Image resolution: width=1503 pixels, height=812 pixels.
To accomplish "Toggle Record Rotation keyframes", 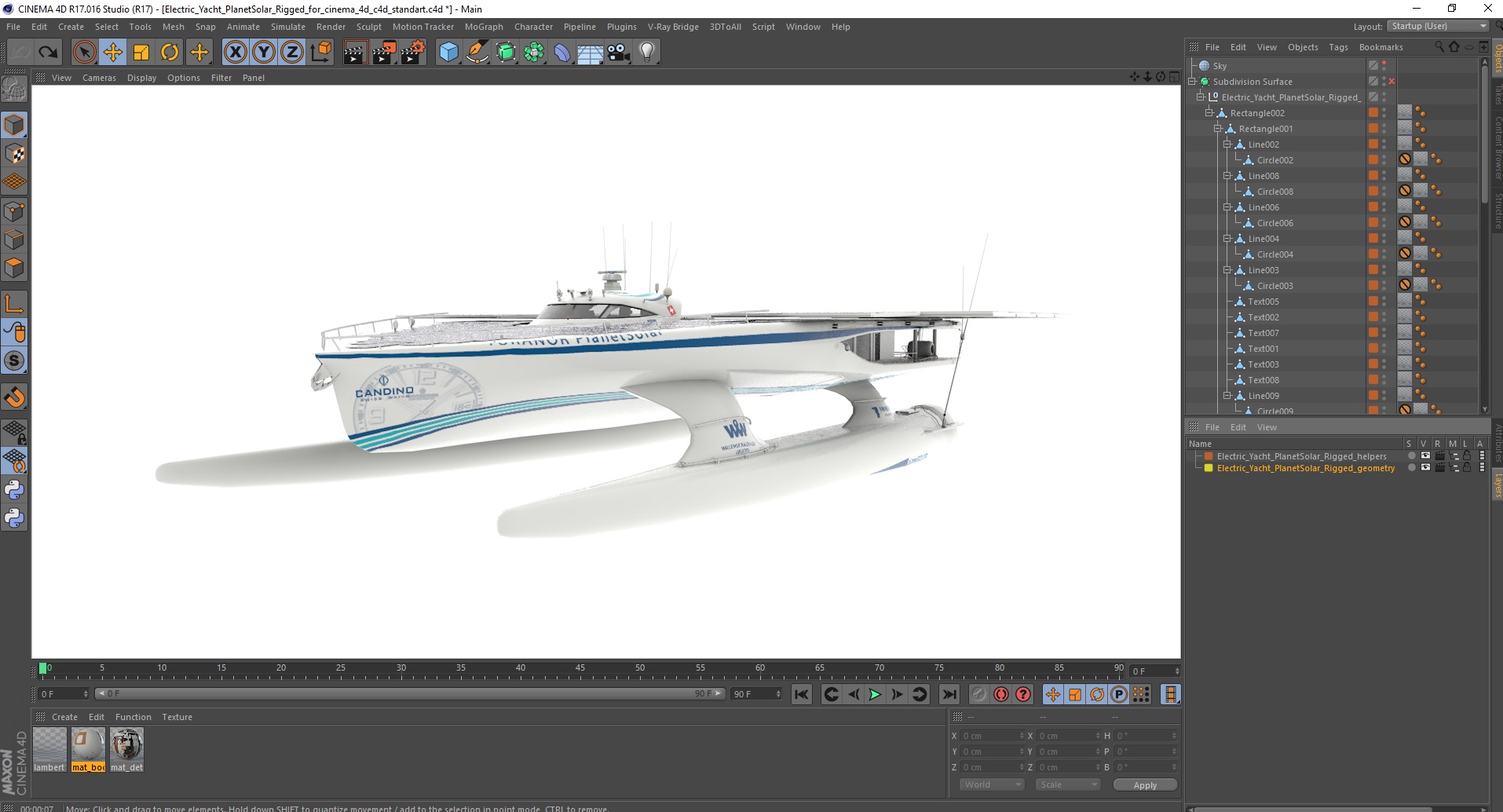I will (1097, 694).
